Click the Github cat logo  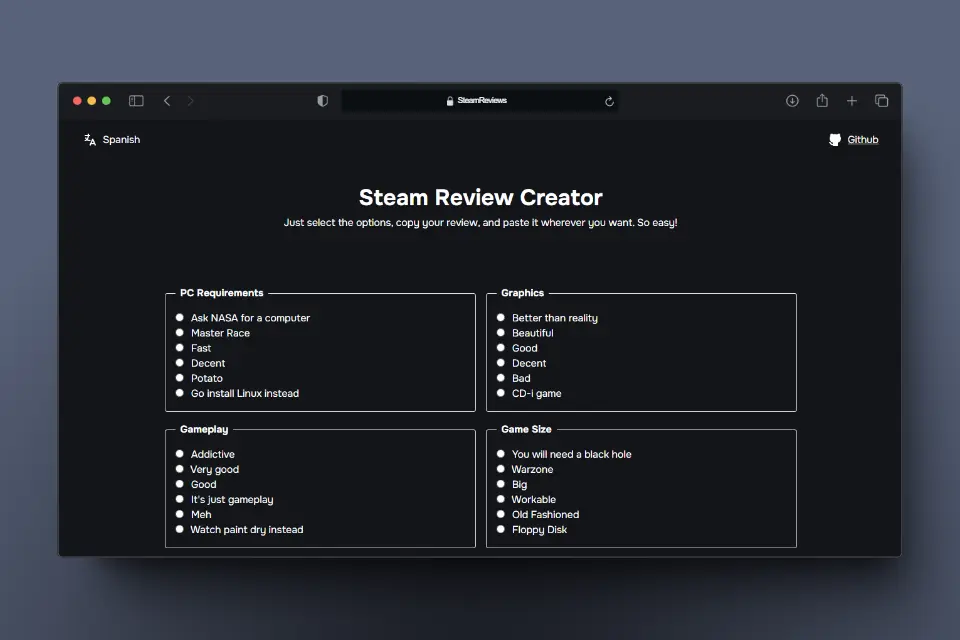[x=834, y=140]
